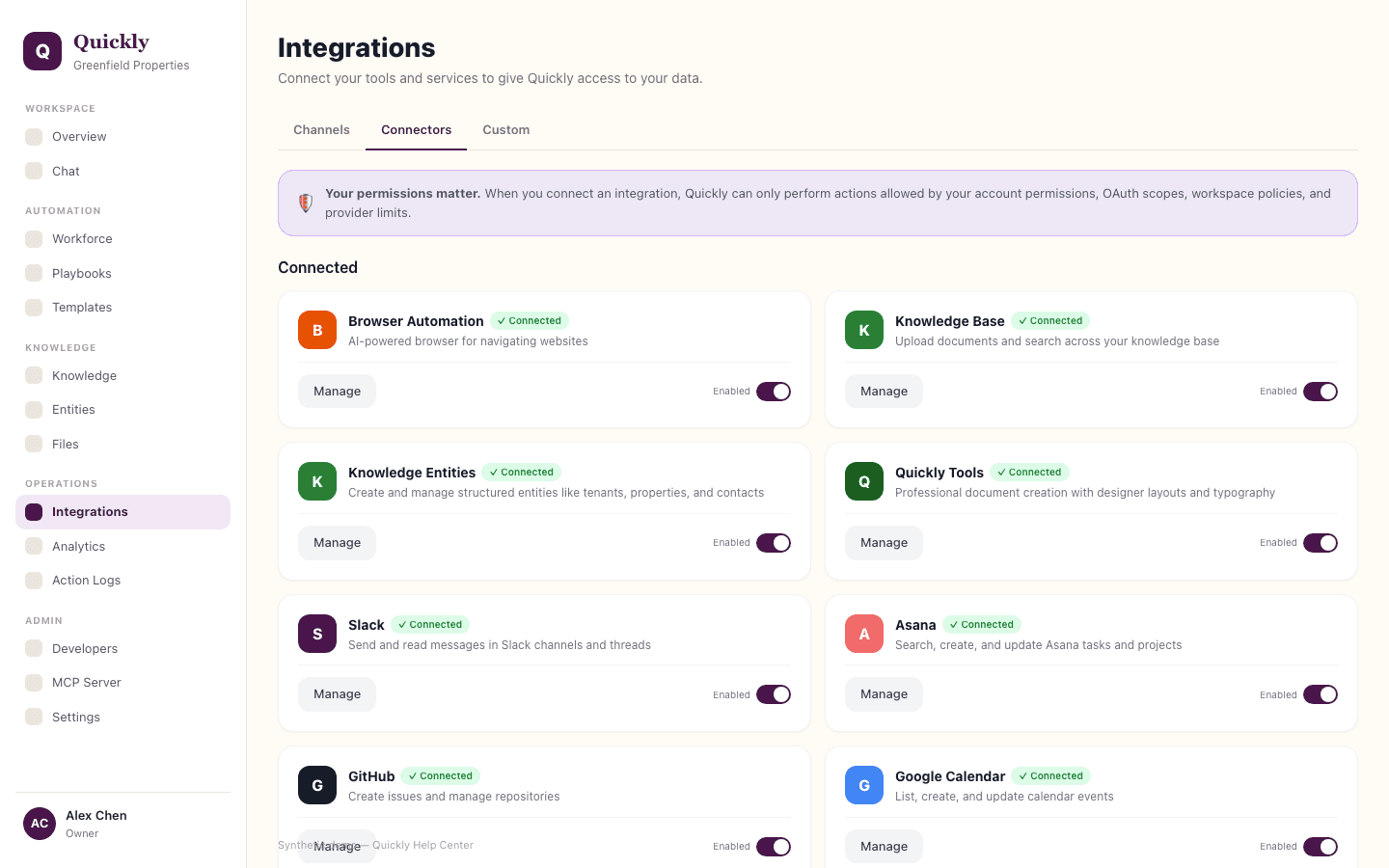Open MCP Server in the sidebar
The height and width of the screenshot is (868, 1389).
(x=123, y=683)
